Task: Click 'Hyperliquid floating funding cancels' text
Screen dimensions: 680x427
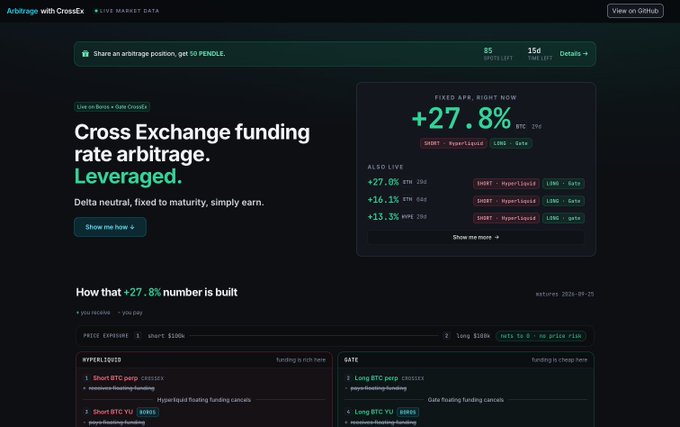Action: pos(204,400)
